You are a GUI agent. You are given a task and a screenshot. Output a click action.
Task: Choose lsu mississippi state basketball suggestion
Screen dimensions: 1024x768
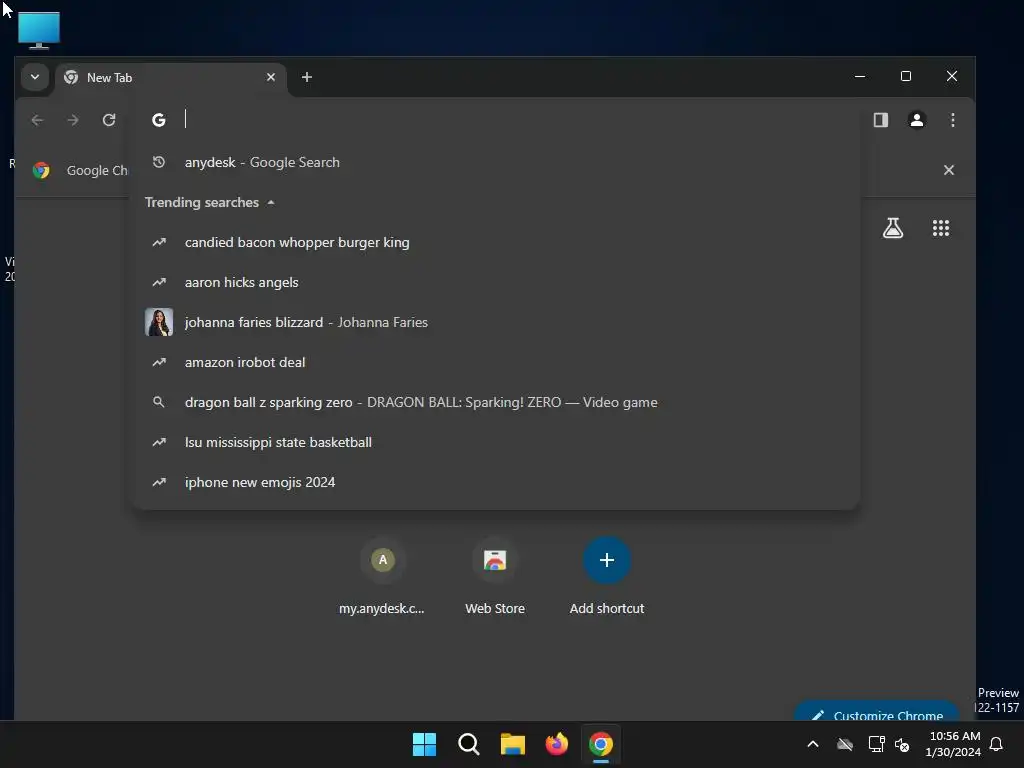[496, 442]
